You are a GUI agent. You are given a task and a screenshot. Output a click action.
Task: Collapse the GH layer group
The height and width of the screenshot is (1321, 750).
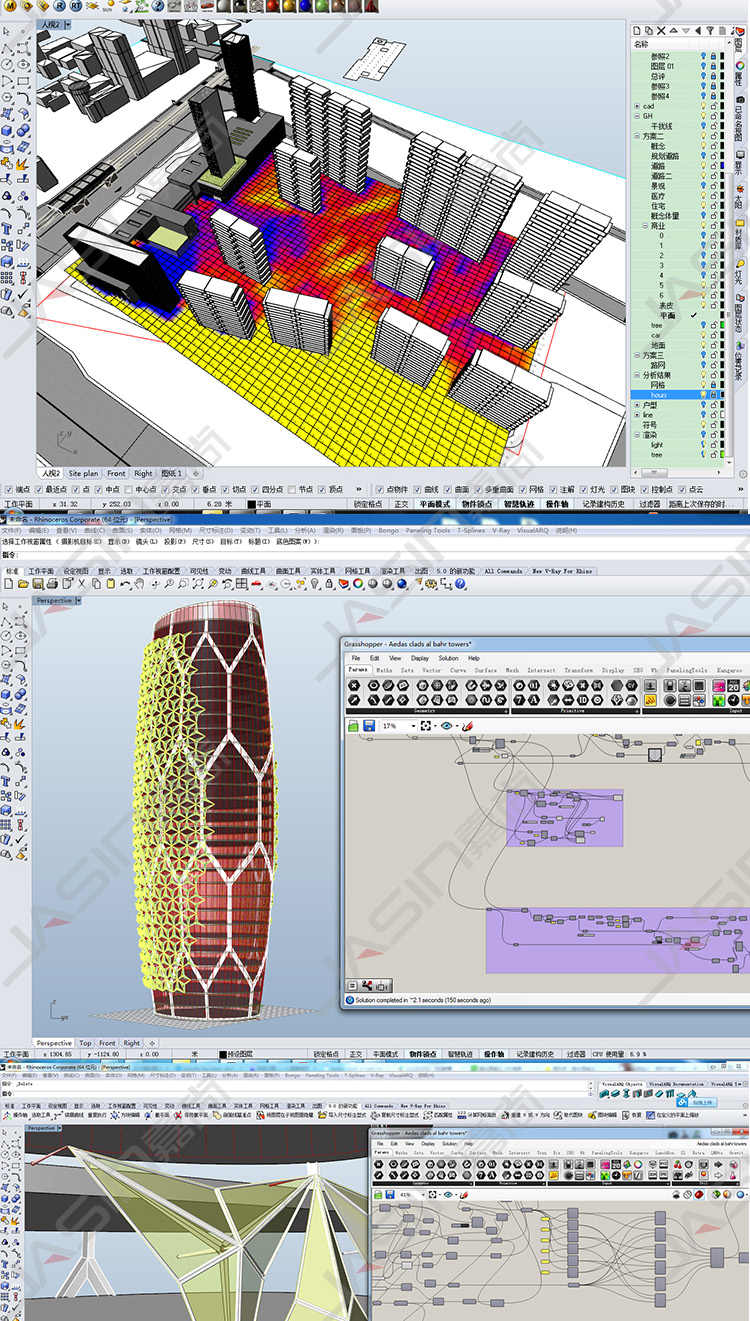637,116
